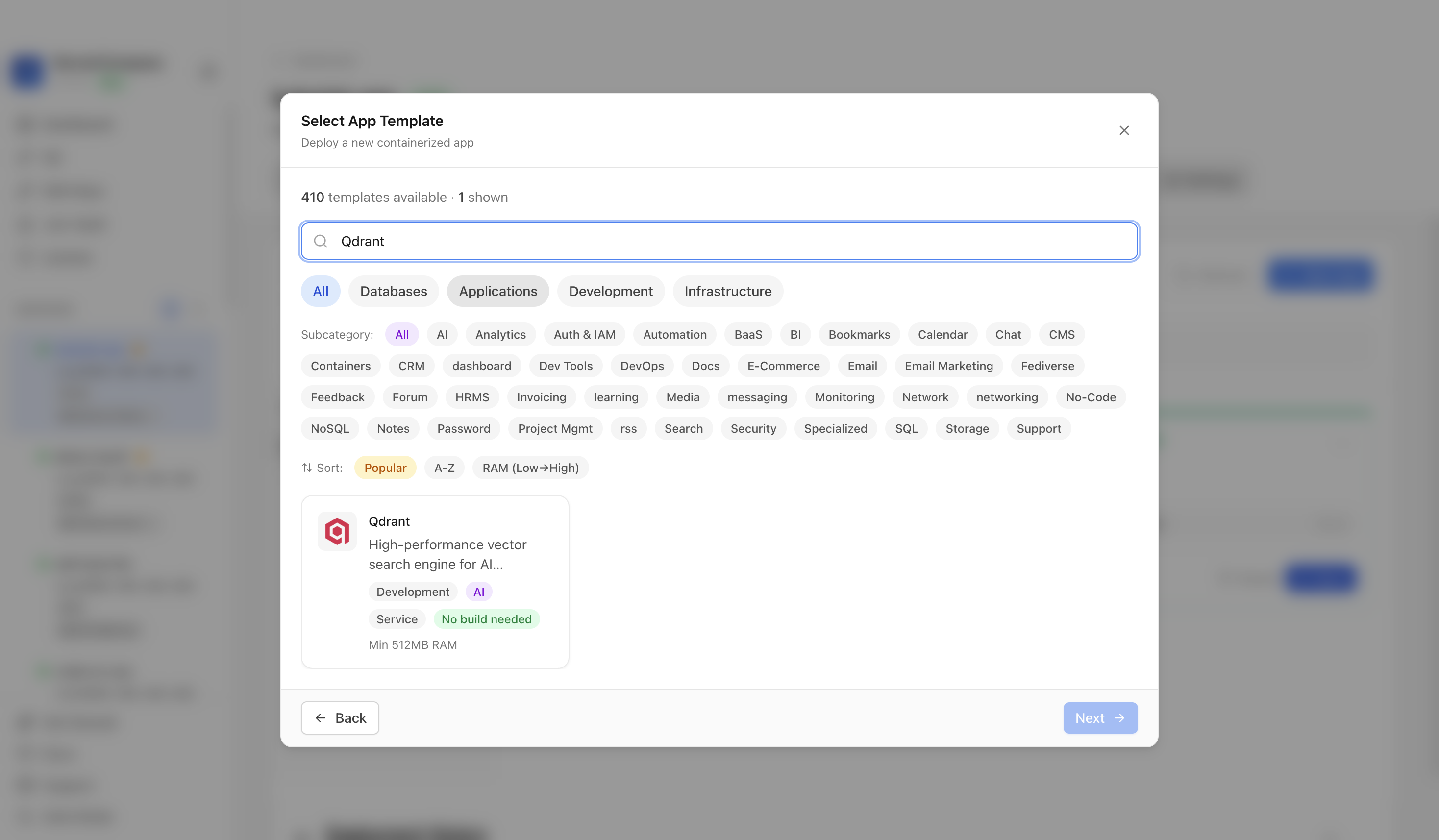Image resolution: width=1439 pixels, height=840 pixels.
Task: Filter by rss subcategory
Action: click(x=628, y=429)
